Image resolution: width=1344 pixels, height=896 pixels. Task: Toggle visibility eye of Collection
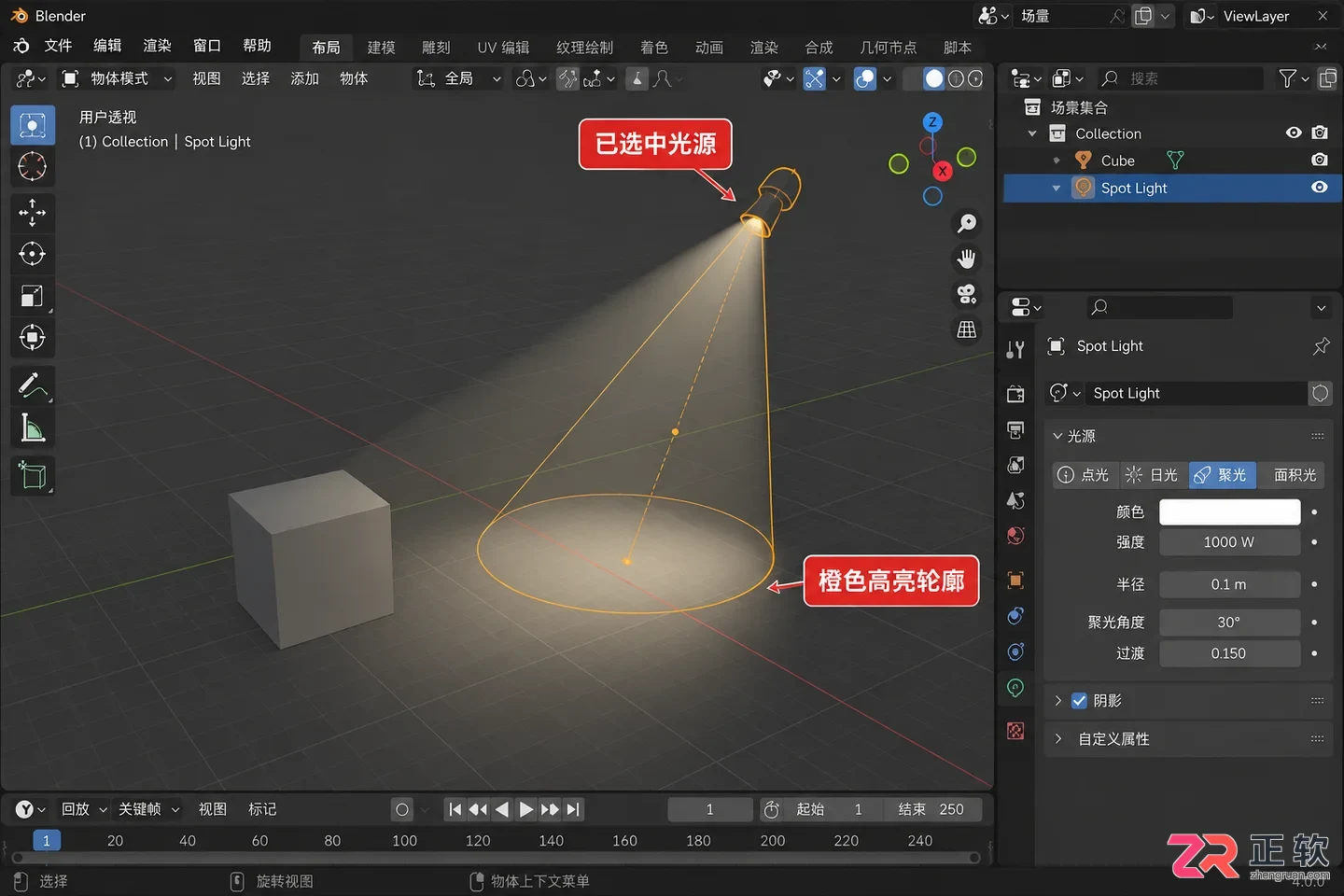tap(1294, 133)
